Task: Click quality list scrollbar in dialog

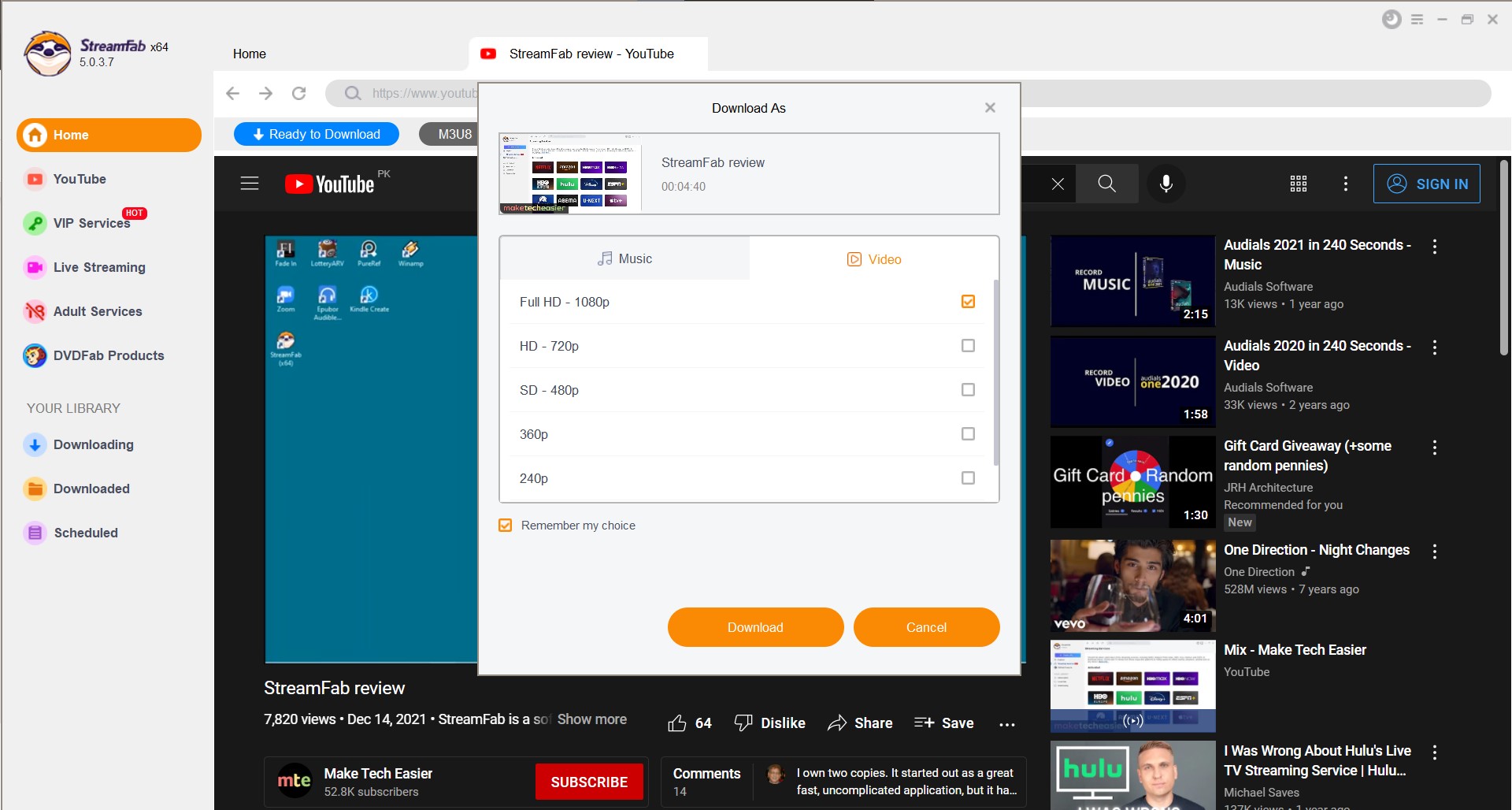Action: click(996, 373)
